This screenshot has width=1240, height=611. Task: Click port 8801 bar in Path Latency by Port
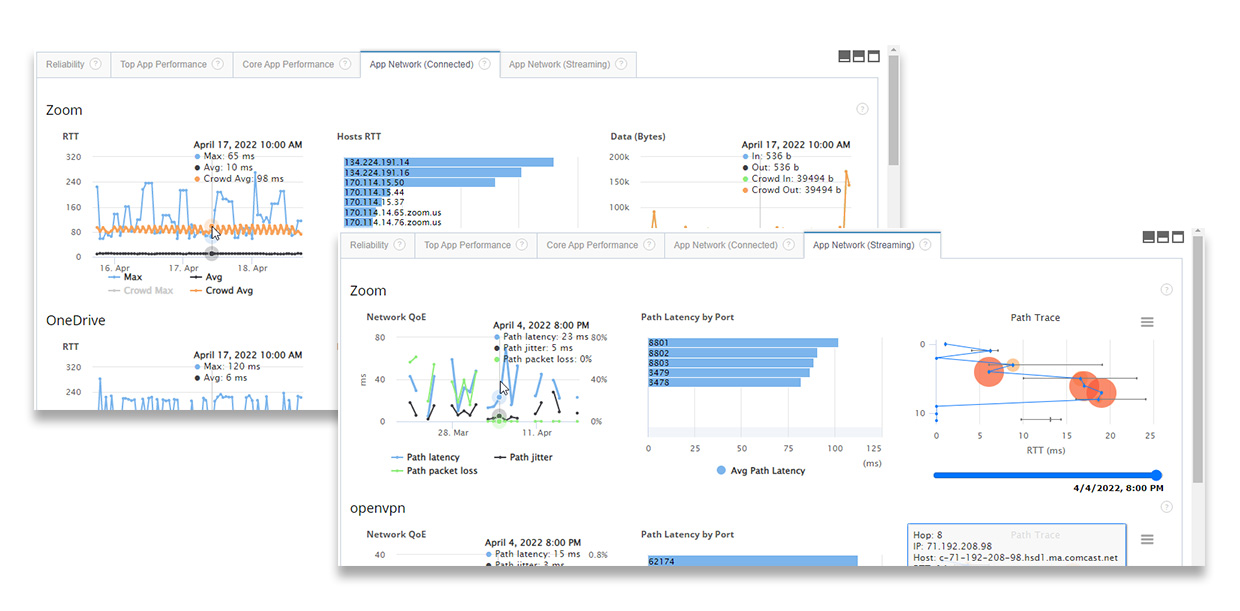click(x=743, y=343)
